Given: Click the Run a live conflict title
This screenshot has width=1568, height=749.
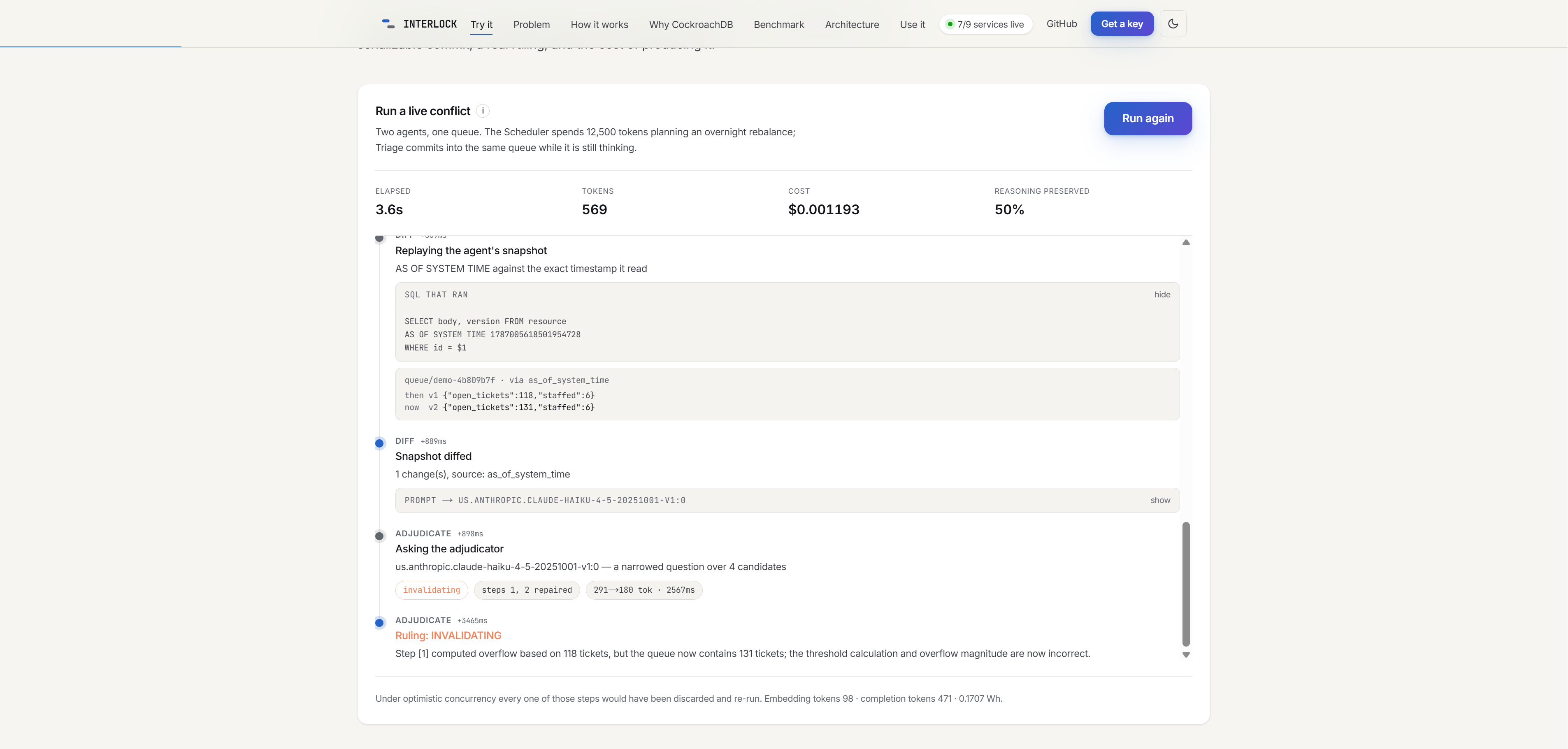Looking at the screenshot, I should [x=423, y=111].
